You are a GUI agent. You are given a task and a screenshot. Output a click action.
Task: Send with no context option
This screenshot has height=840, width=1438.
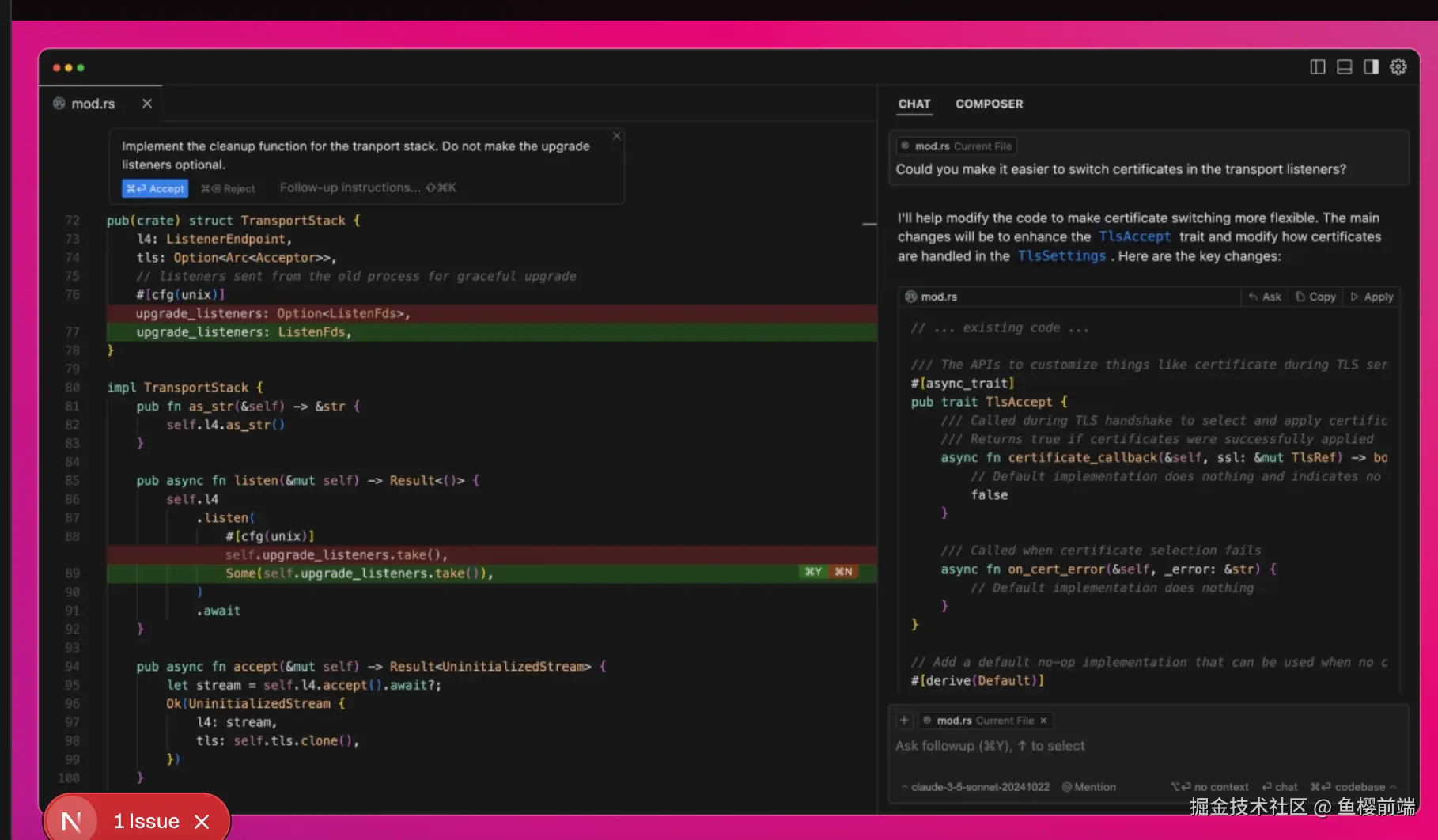[x=1210, y=787]
